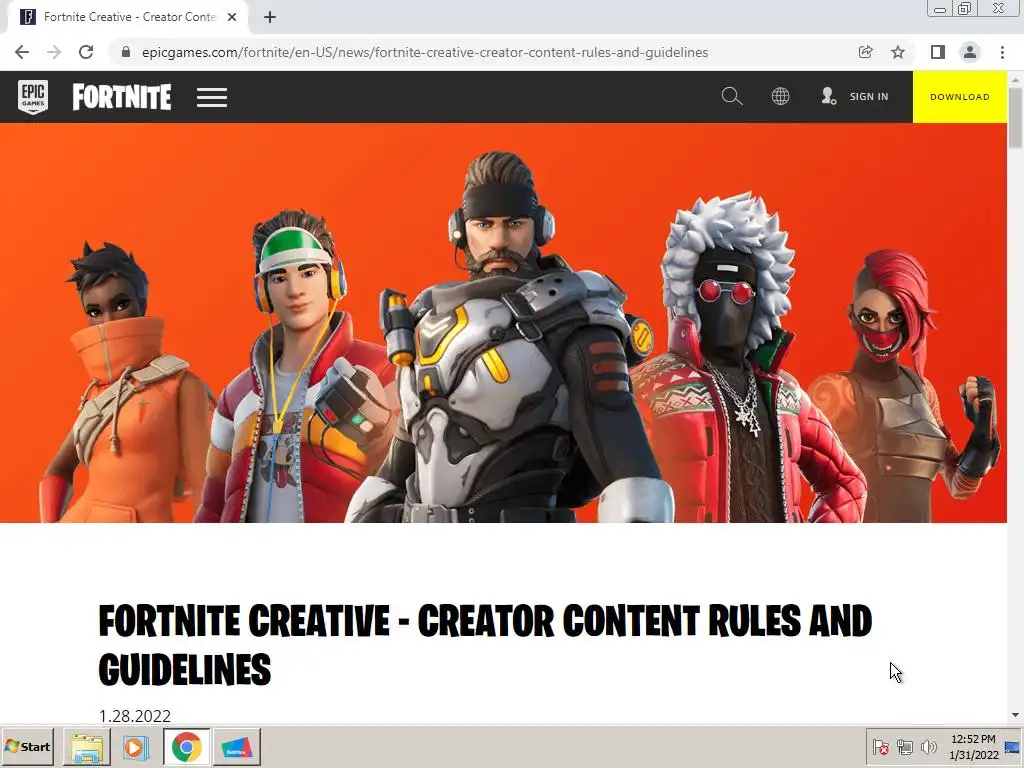
Task: Click the SIGN IN link
Action: pyautogui.click(x=869, y=97)
